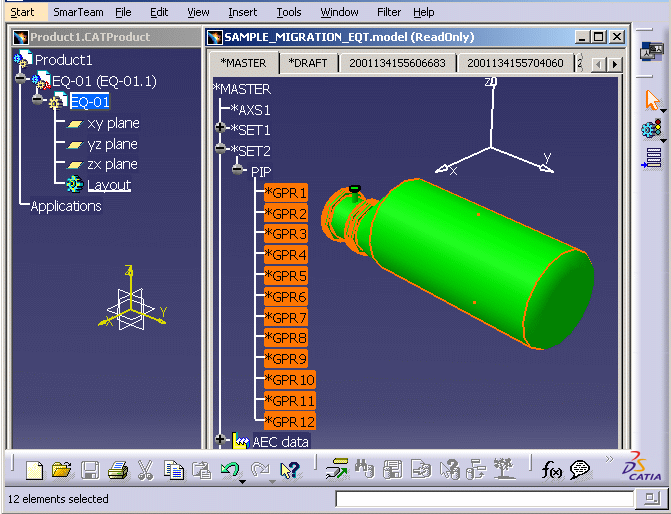Click the button right of the command field
671x514 pixels.
651,498
